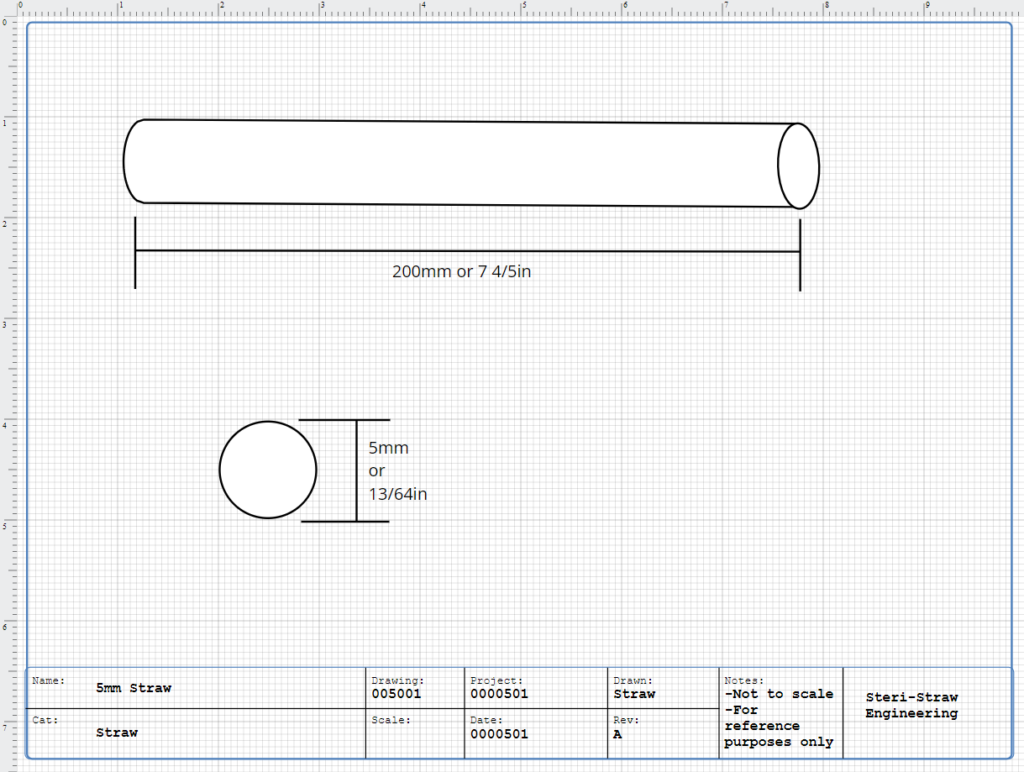Select the "Steri-Straw Engineering" company text
The image size is (1024, 772).
pos(911,705)
